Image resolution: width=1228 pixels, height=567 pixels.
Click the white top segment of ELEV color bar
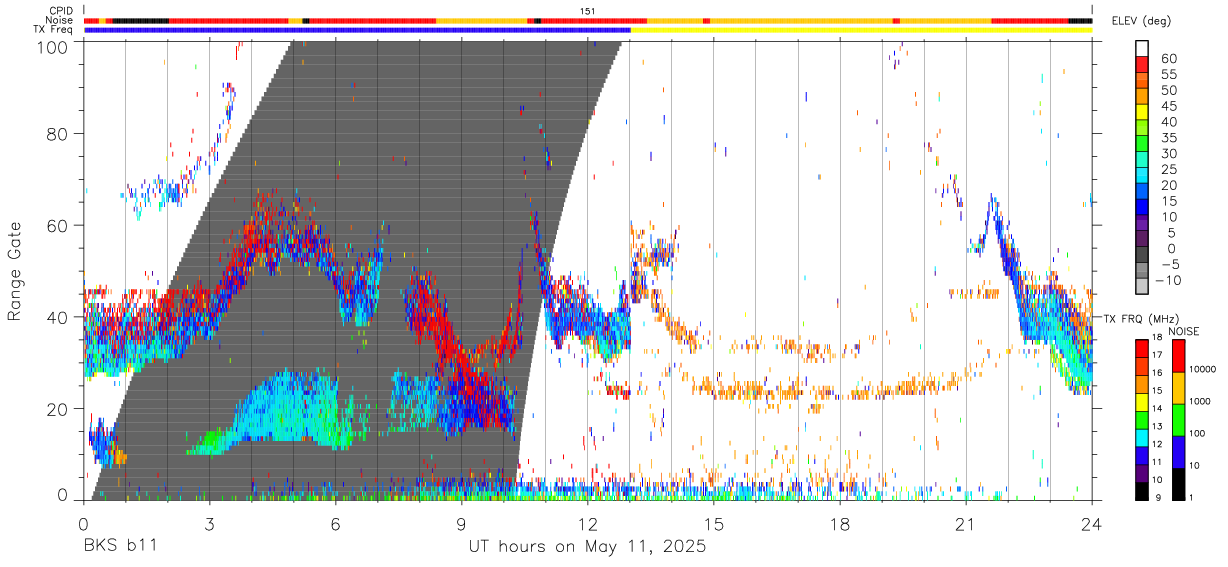(x=1143, y=47)
